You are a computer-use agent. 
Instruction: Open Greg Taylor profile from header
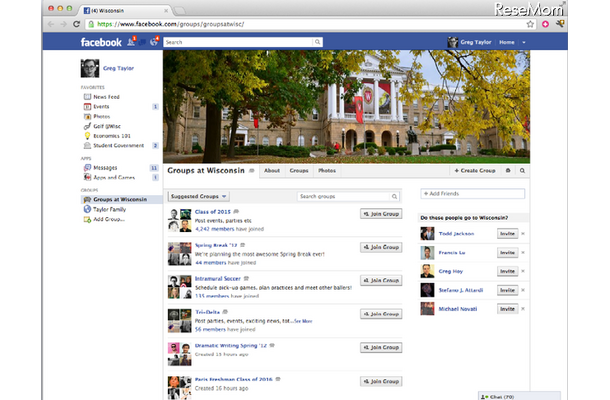470,42
